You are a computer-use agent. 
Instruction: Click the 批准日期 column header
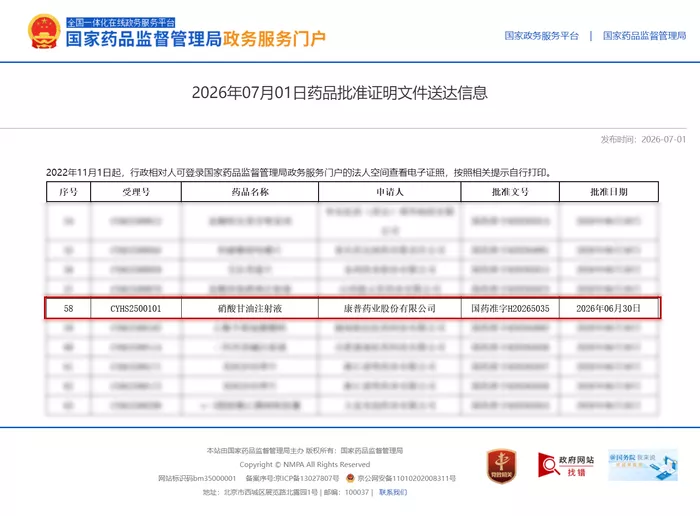(x=609, y=192)
